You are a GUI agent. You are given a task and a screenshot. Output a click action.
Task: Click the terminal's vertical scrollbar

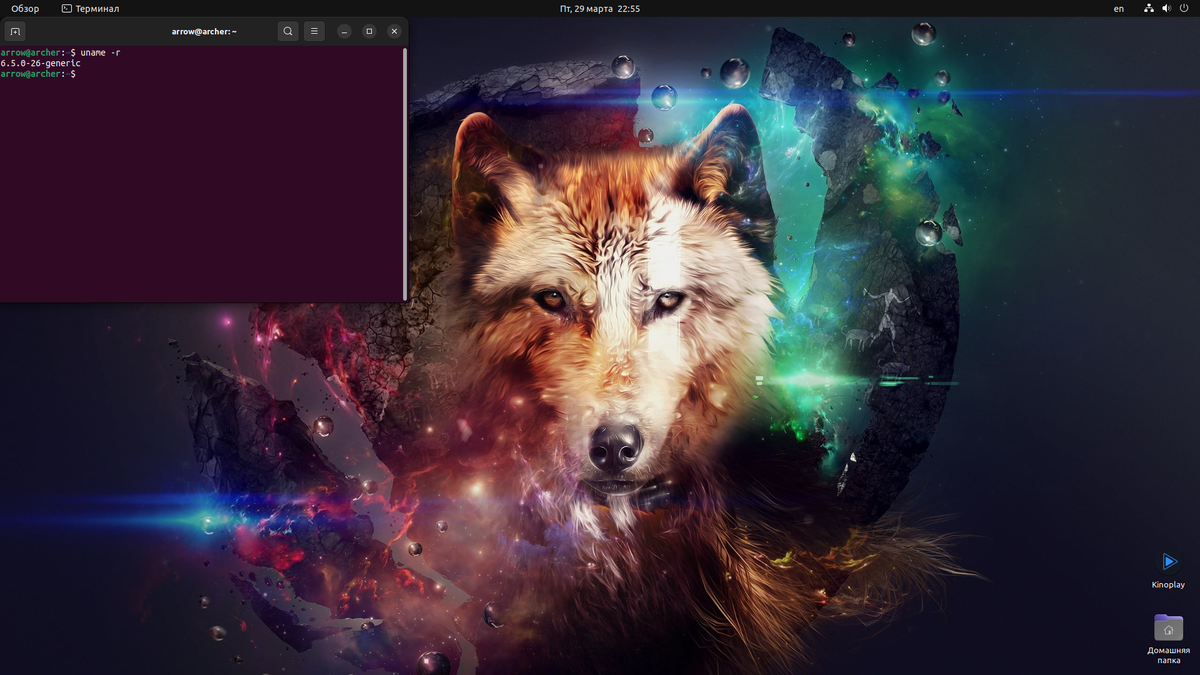(404, 173)
